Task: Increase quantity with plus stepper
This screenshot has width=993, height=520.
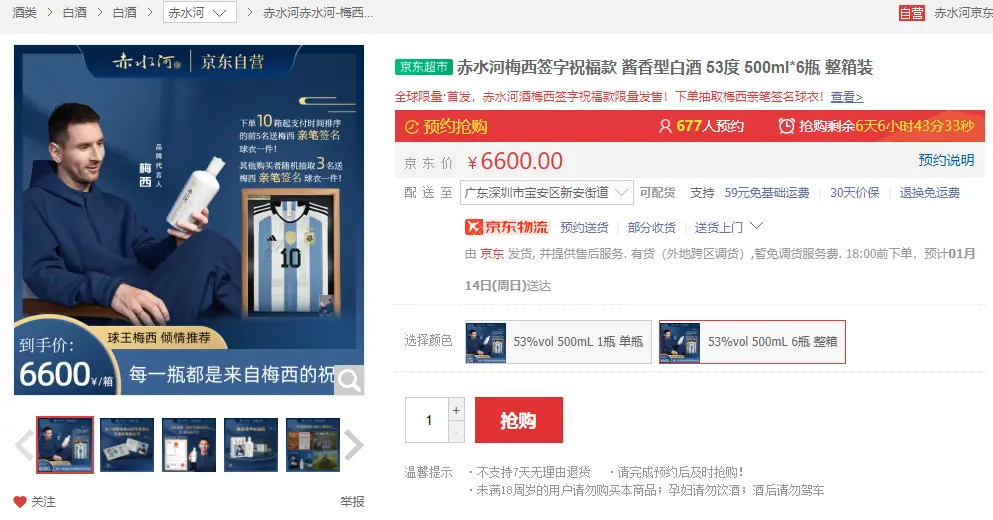Action: click(x=456, y=410)
